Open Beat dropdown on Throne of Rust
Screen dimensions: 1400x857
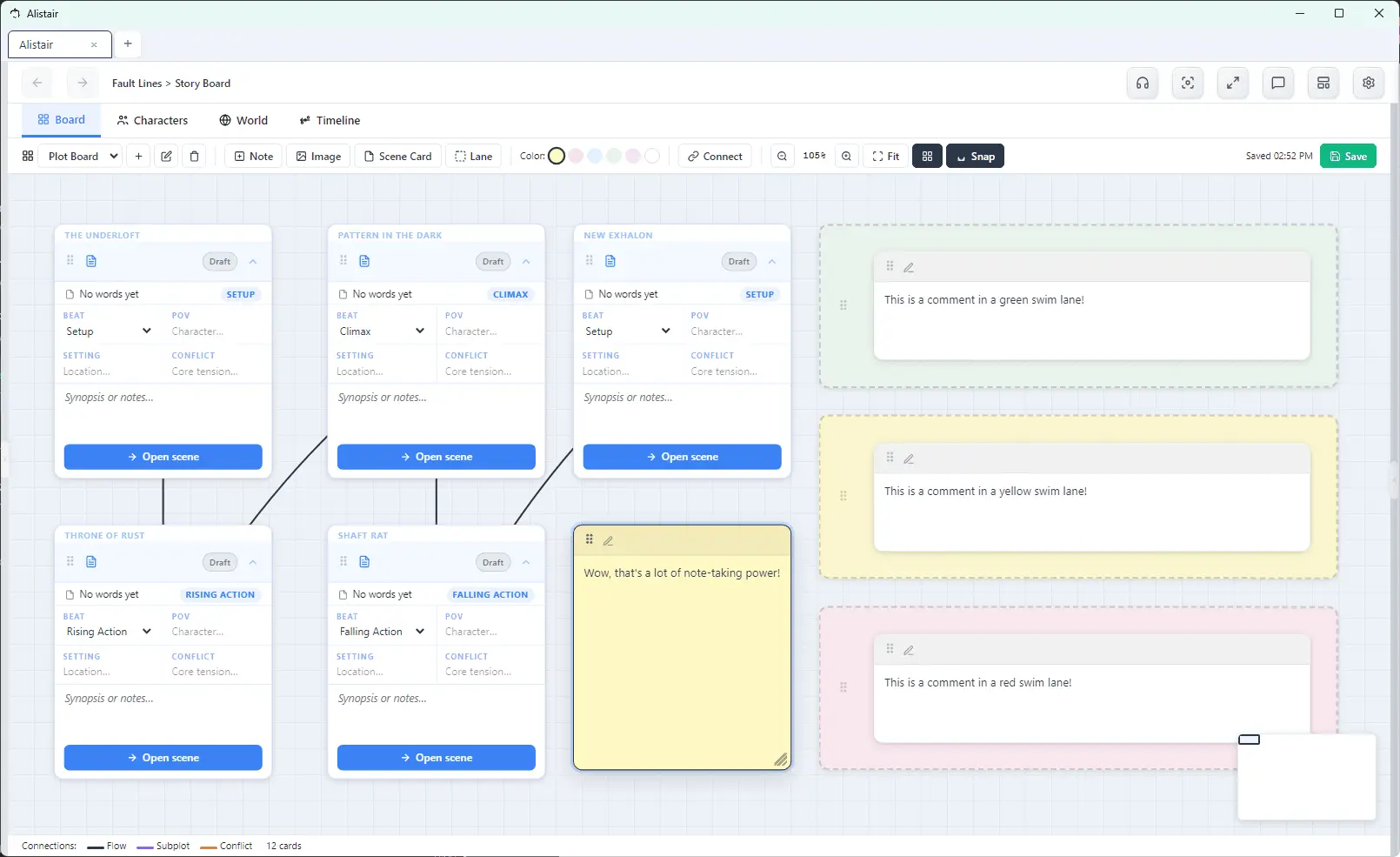tap(109, 632)
